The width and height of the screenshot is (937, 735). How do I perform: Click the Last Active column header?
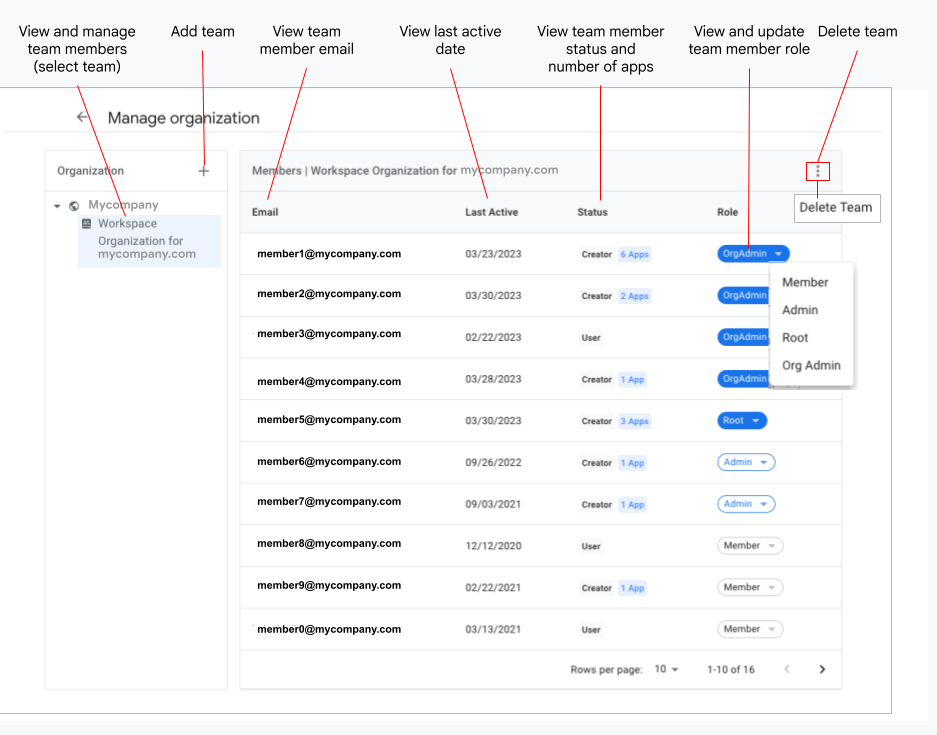[x=491, y=212]
